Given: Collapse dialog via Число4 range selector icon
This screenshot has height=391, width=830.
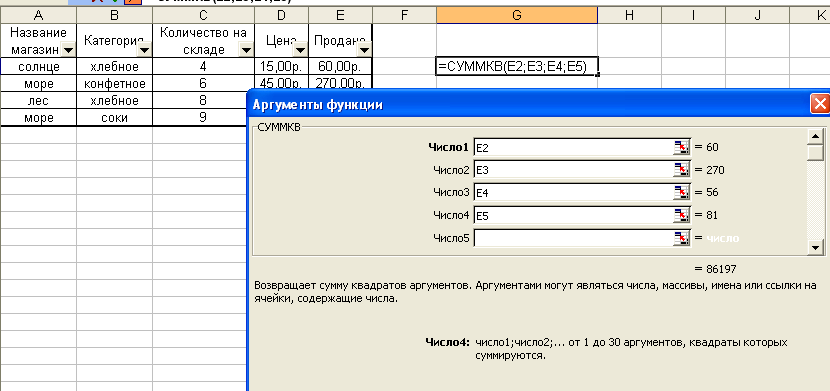Looking at the screenshot, I should (x=681, y=215).
